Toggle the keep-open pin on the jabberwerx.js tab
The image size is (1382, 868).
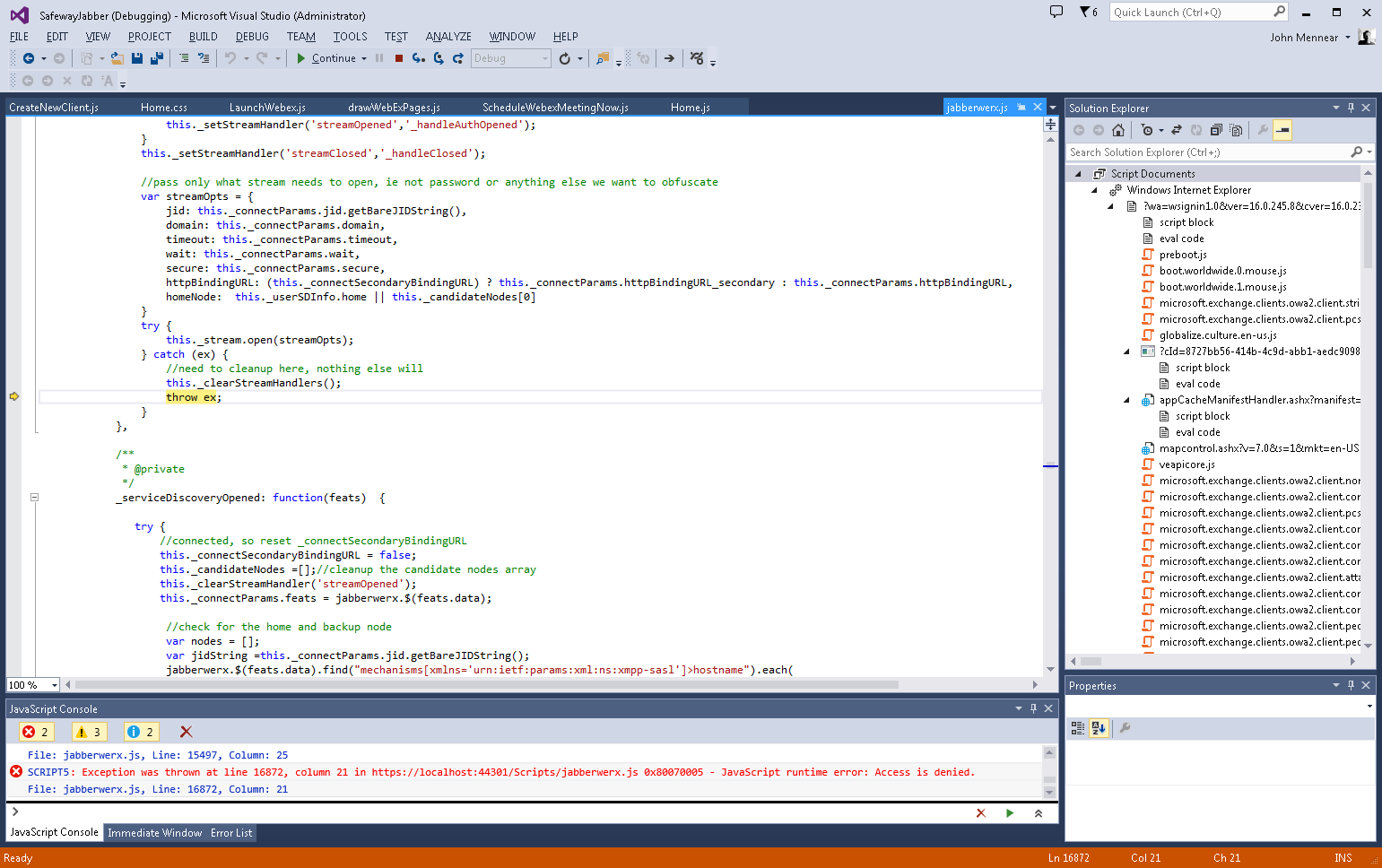(1021, 107)
